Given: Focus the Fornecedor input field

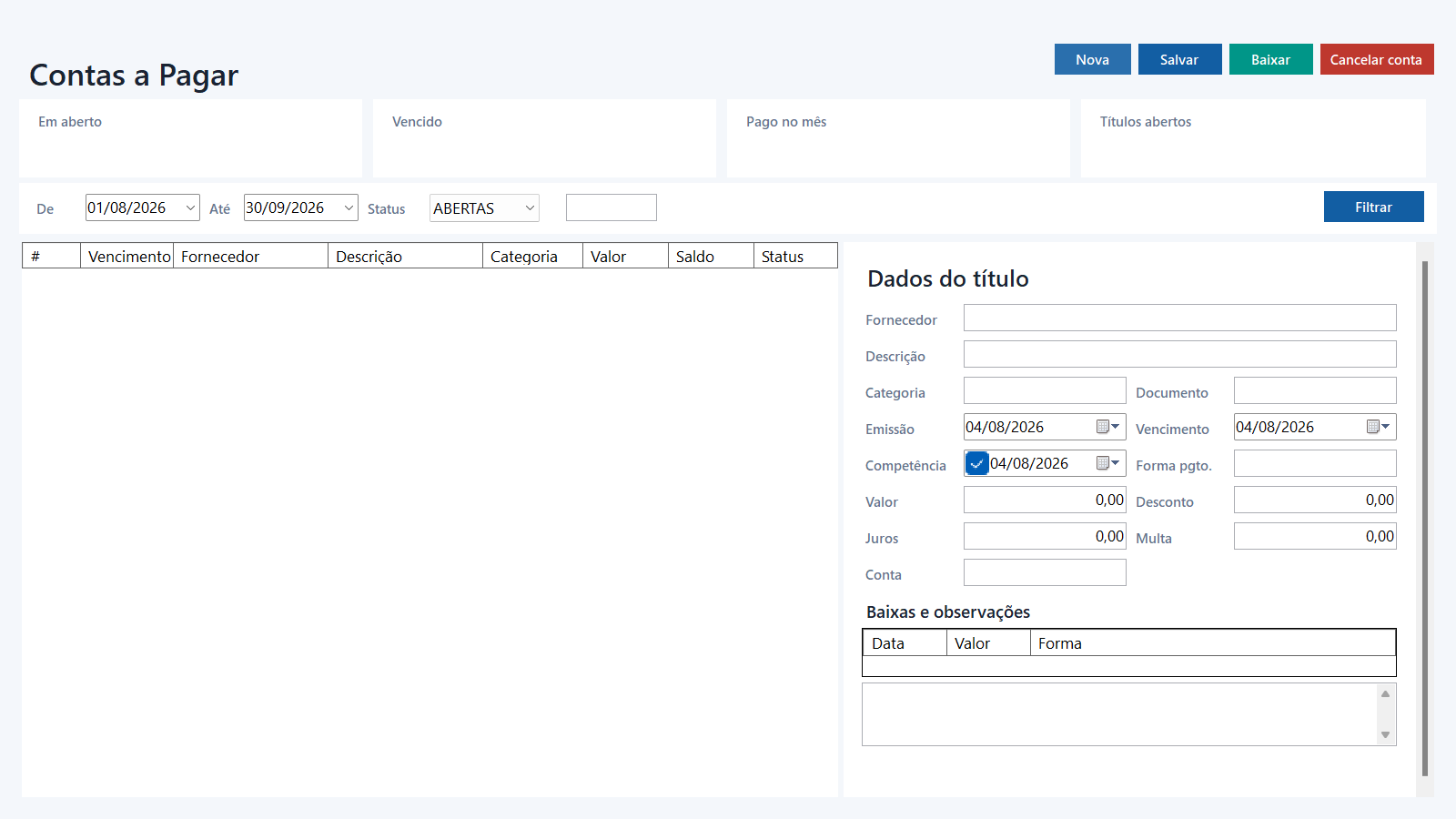Looking at the screenshot, I should (1179, 318).
